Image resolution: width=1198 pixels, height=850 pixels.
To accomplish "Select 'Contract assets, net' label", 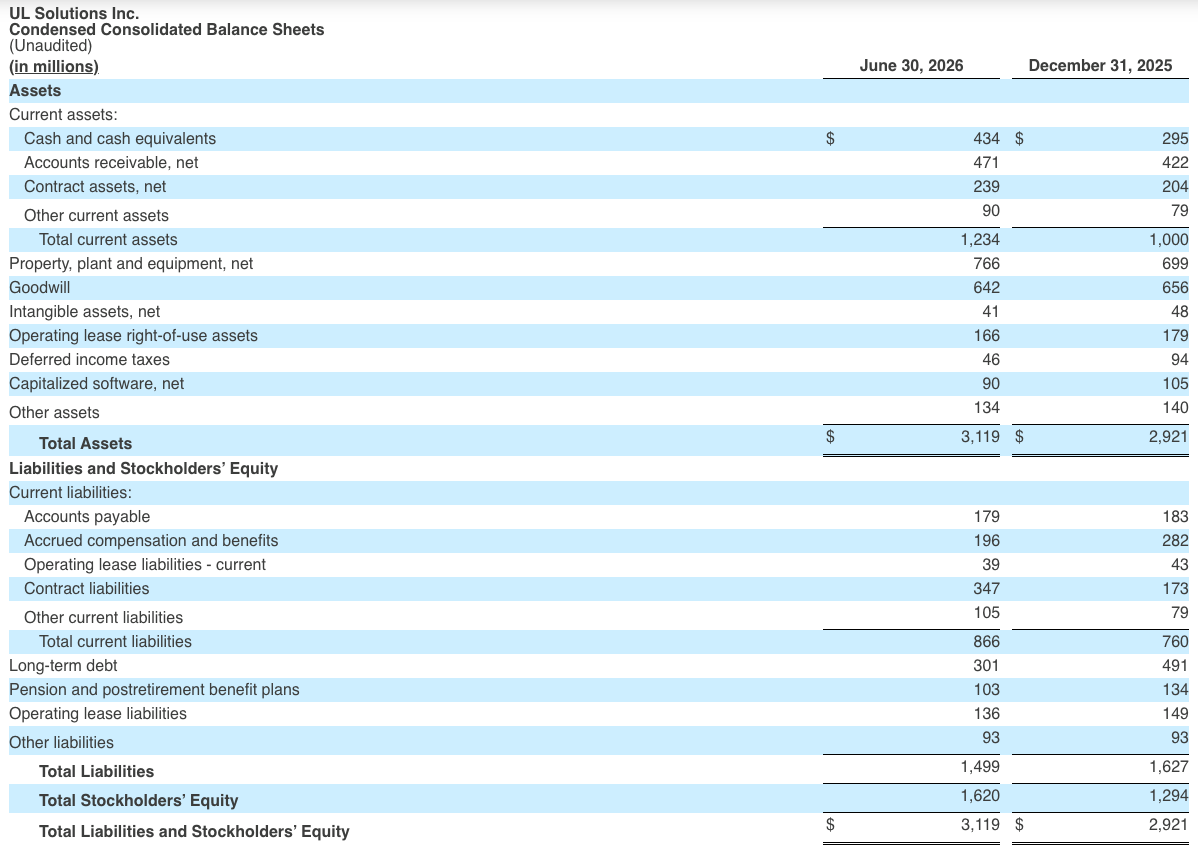I will point(96,187).
